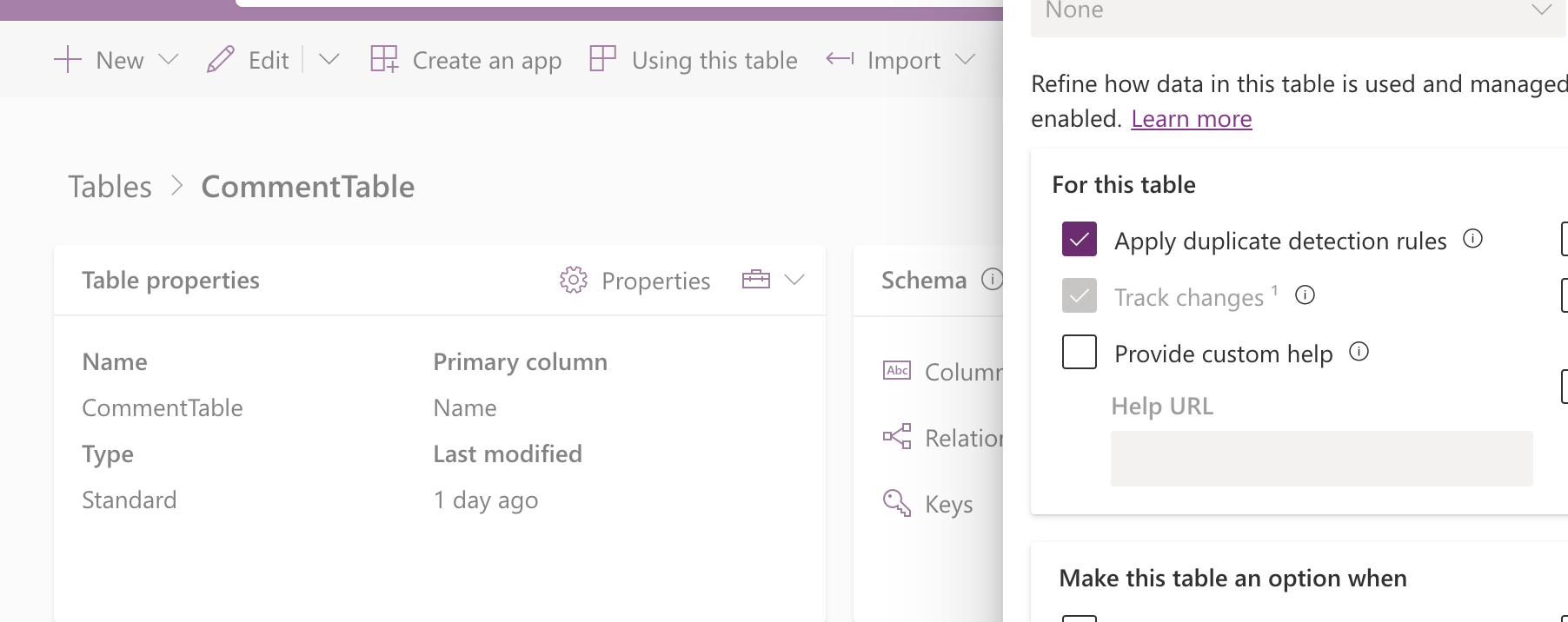Go to Tables in the breadcrumb
Viewport: 1568px width, 622px height.
point(110,187)
